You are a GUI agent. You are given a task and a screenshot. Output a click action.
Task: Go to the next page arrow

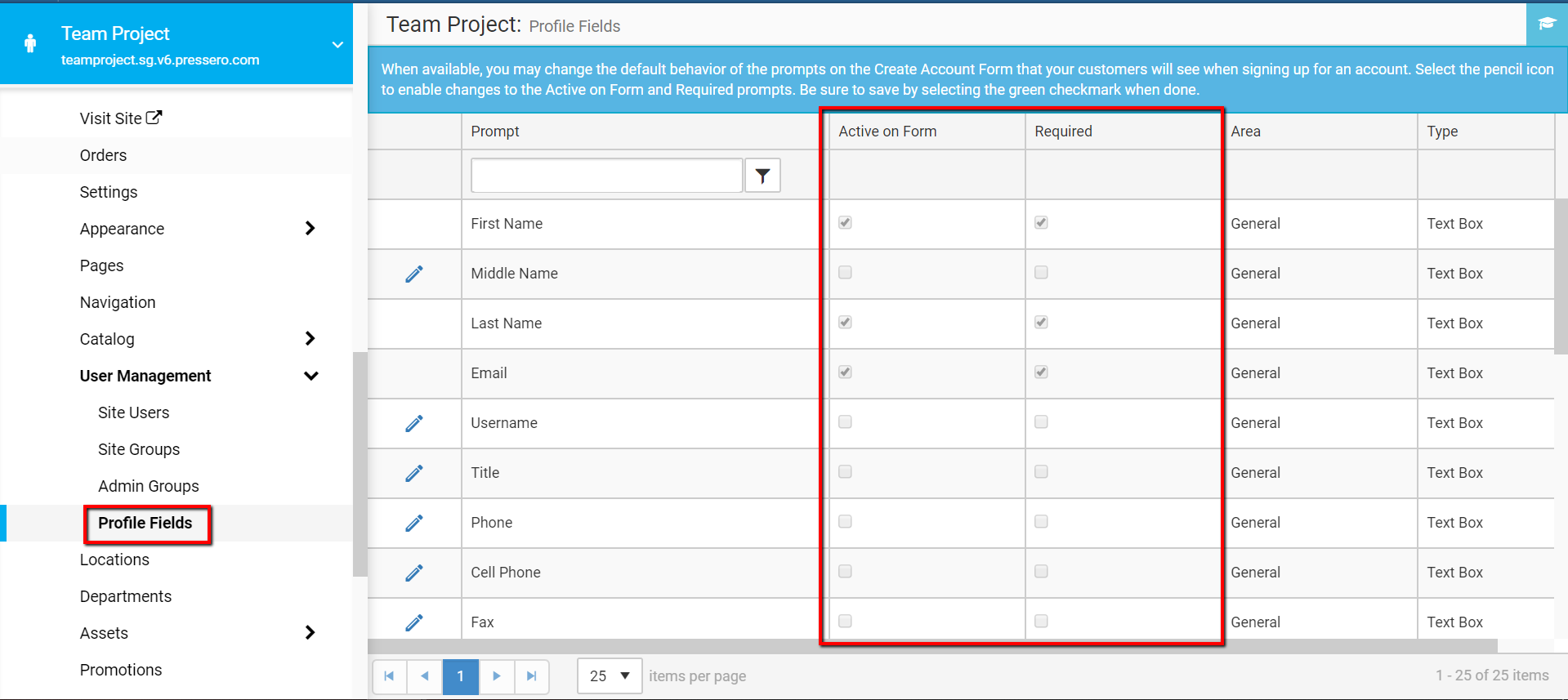[497, 676]
